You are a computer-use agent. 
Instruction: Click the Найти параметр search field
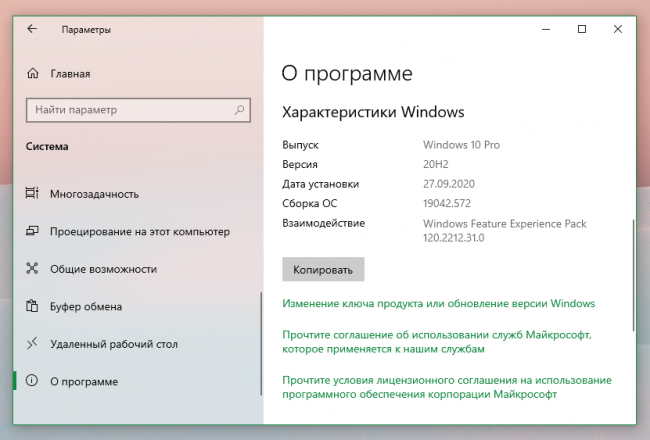pos(138,110)
